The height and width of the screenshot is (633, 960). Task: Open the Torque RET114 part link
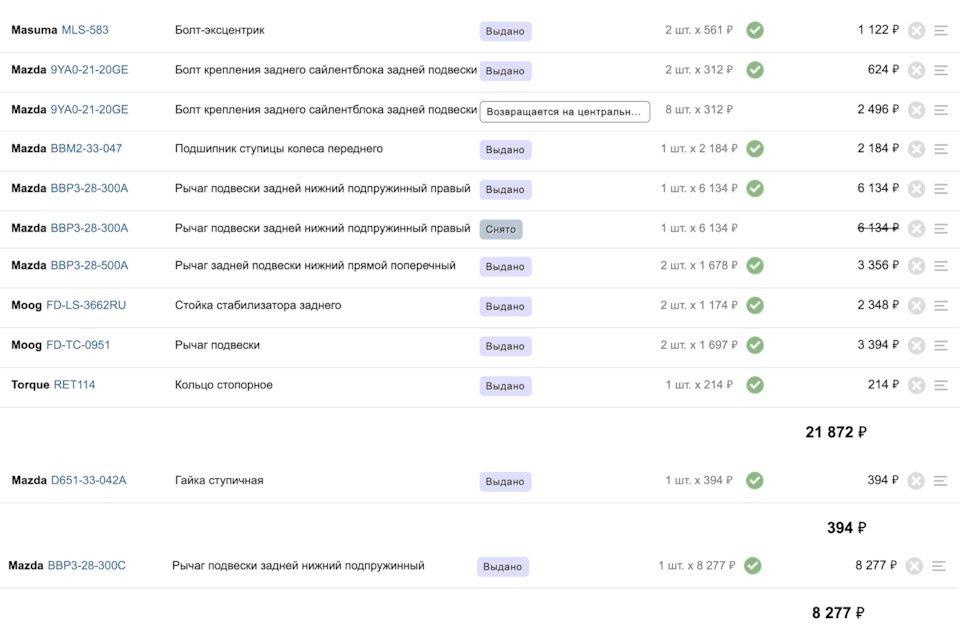(x=75, y=385)
